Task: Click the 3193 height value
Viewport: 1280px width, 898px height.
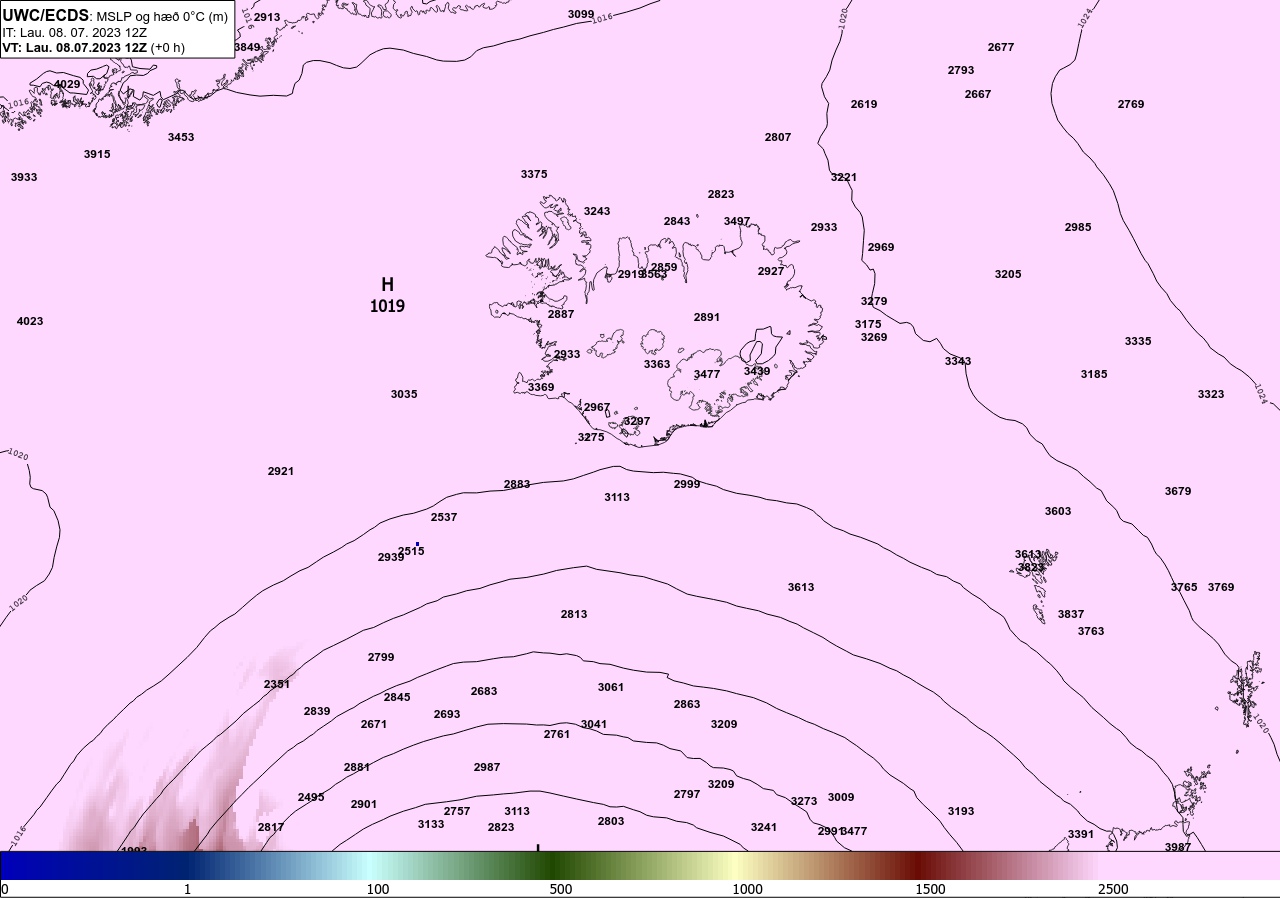Action: (x=961, y=811)
